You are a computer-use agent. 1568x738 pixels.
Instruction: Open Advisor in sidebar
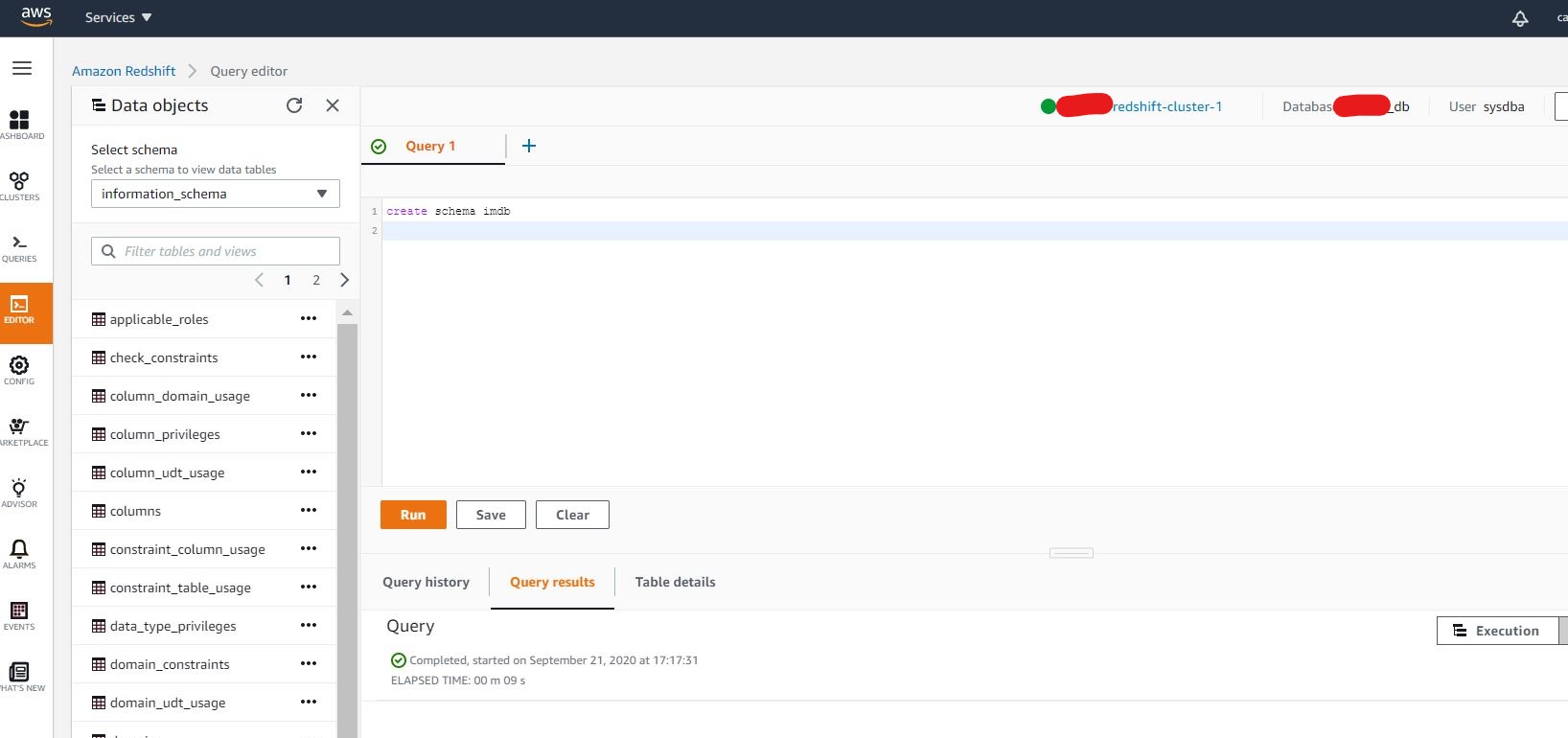tap(19, 494)
